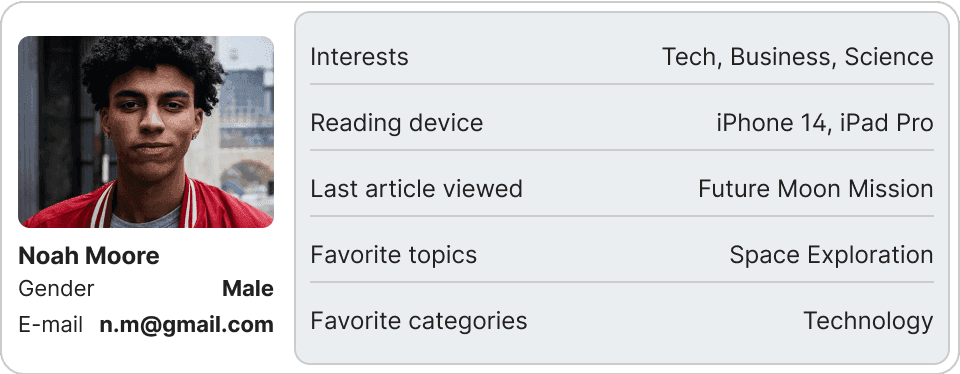The width and height of the screenshot is (960, 374).
Task: Click the Favorite topics label
Action: 394,255
